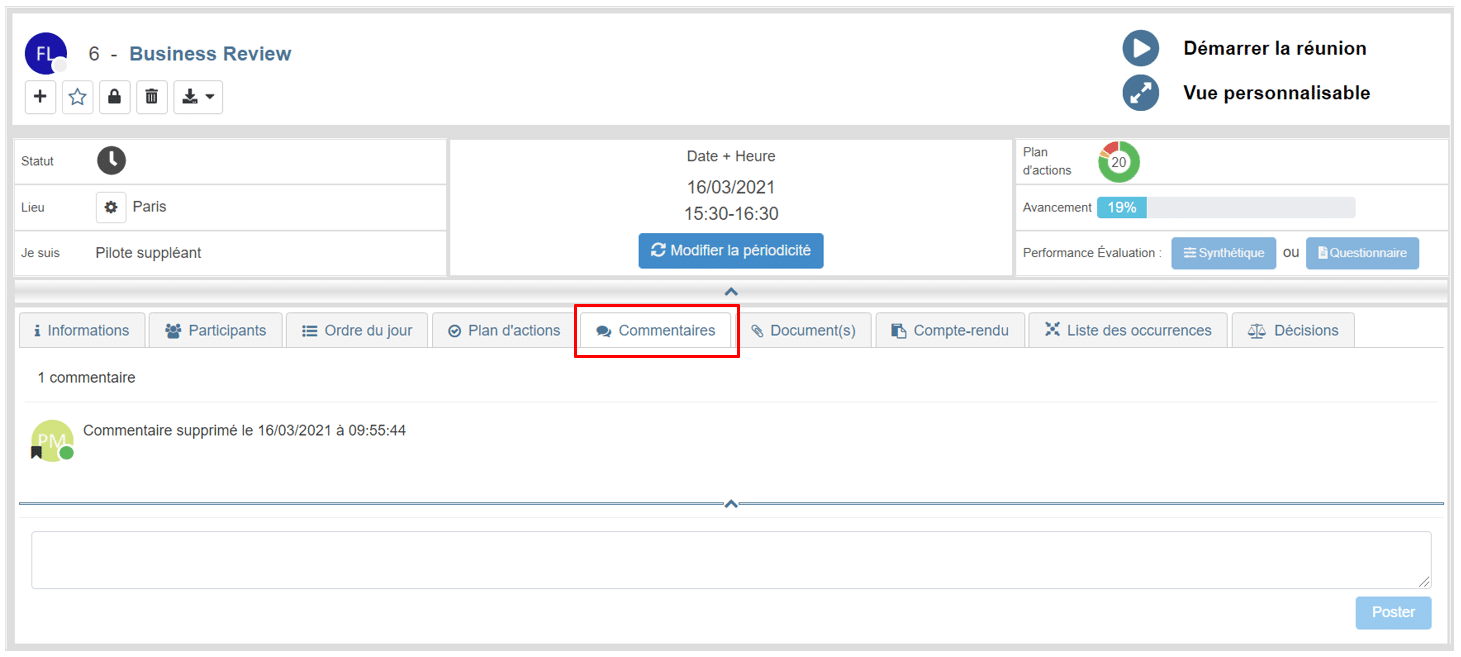1461x657 pixels.
Task: Open the Business Review title link
Action: coord(210,54)
